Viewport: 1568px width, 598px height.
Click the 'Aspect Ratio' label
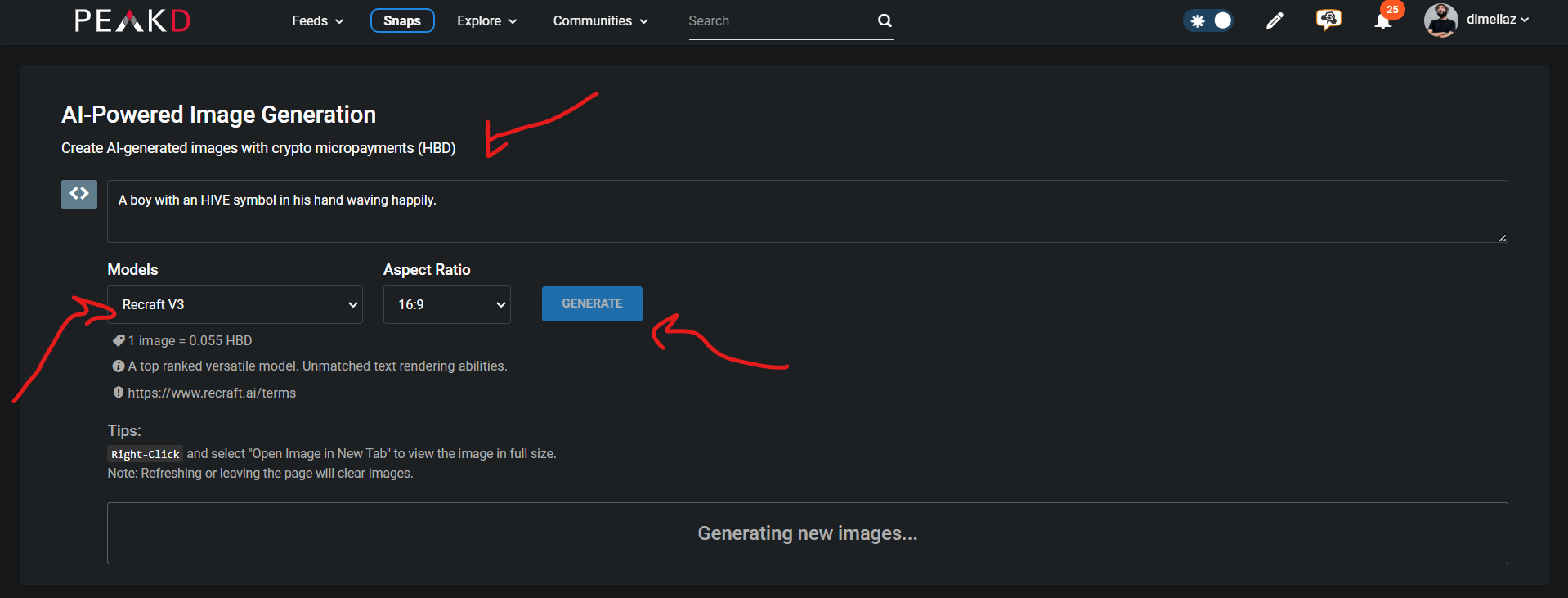[427, 270]
